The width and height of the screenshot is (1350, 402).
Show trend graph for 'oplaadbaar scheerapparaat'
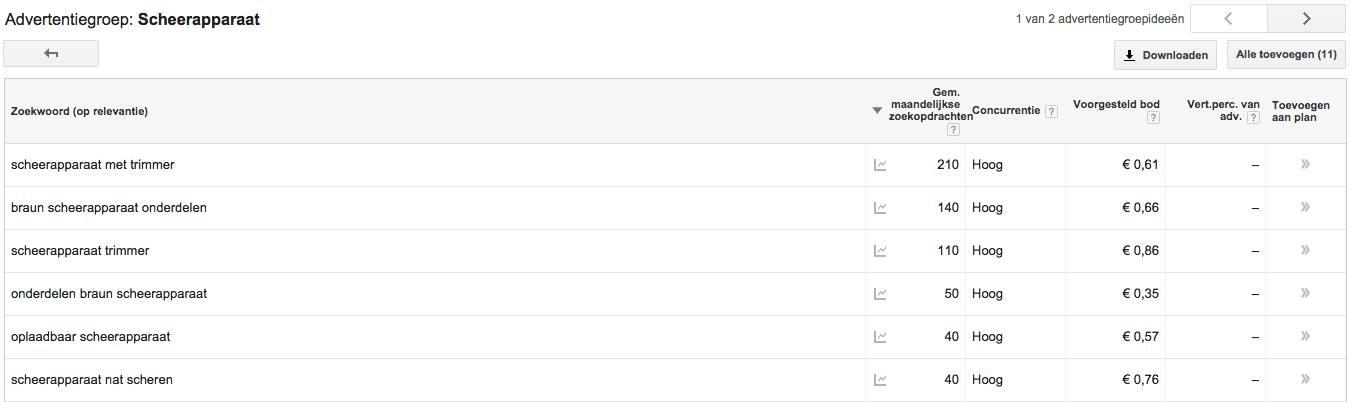[x=880, y=337]
